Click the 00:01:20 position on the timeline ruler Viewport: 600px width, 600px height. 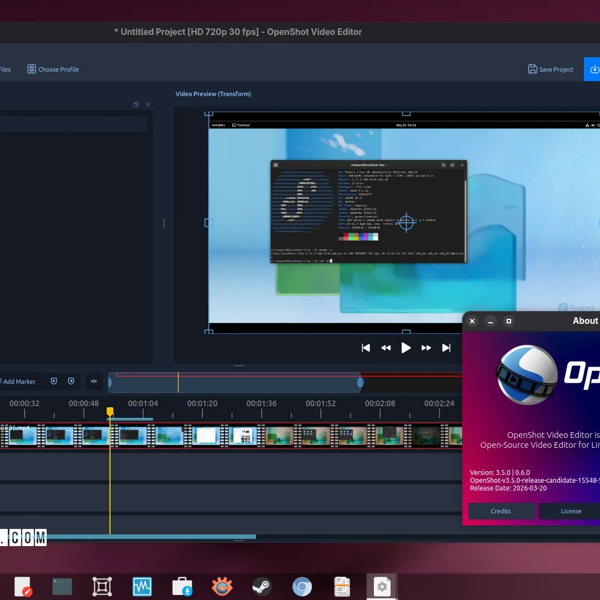(x=202, y=403)
